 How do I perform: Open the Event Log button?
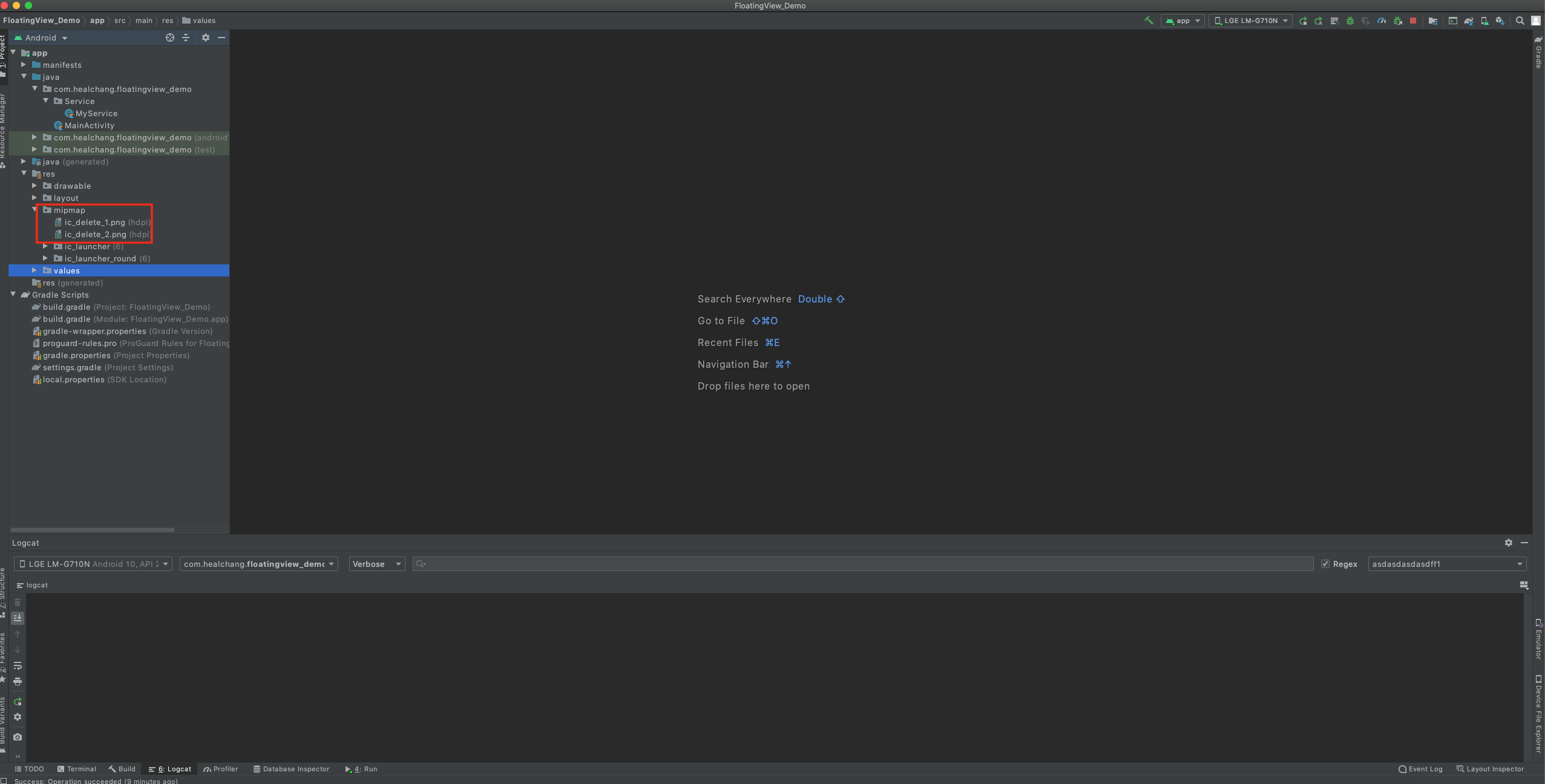tap(1420, 769)
